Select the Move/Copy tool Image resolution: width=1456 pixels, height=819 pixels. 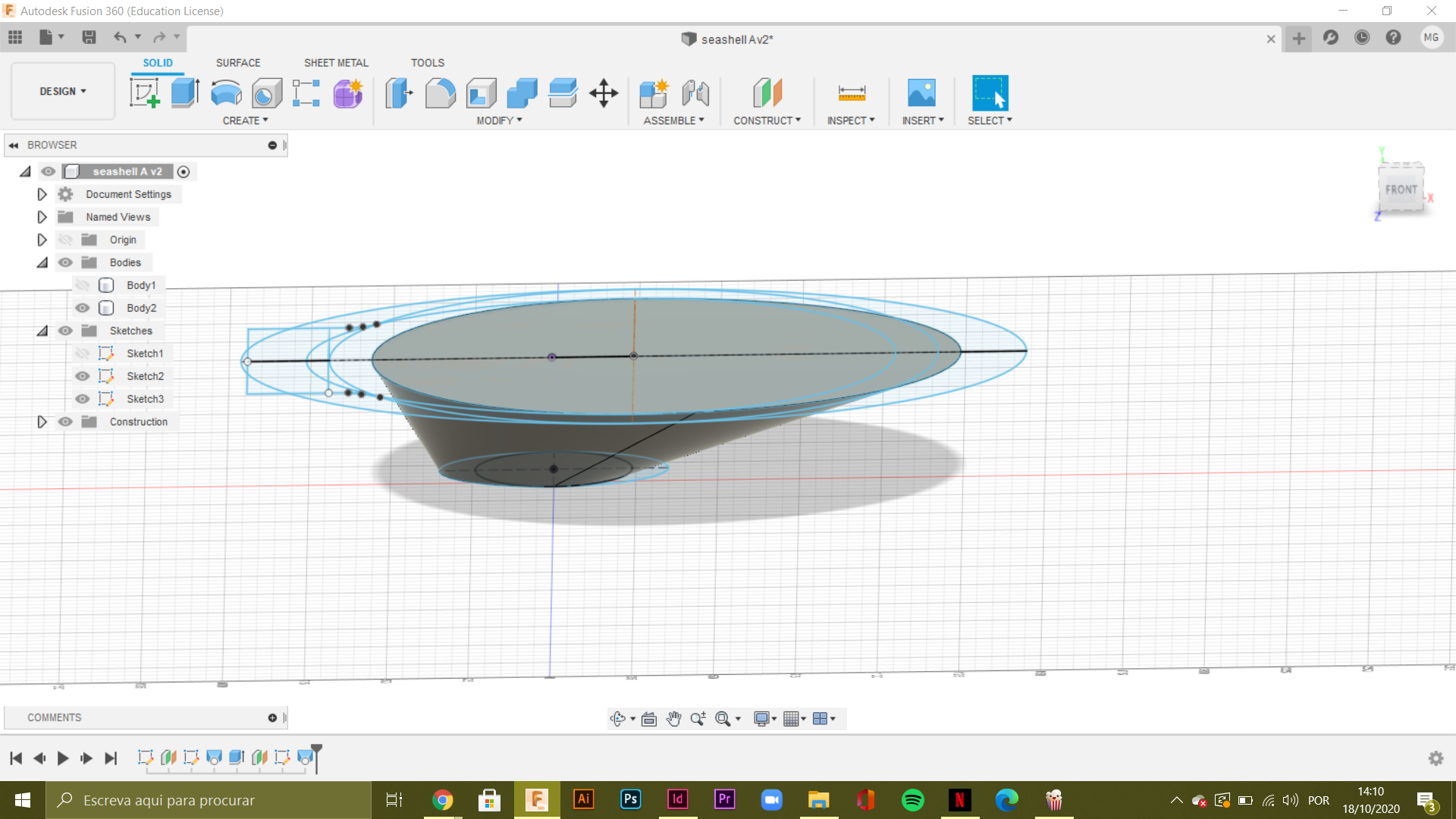604,93
